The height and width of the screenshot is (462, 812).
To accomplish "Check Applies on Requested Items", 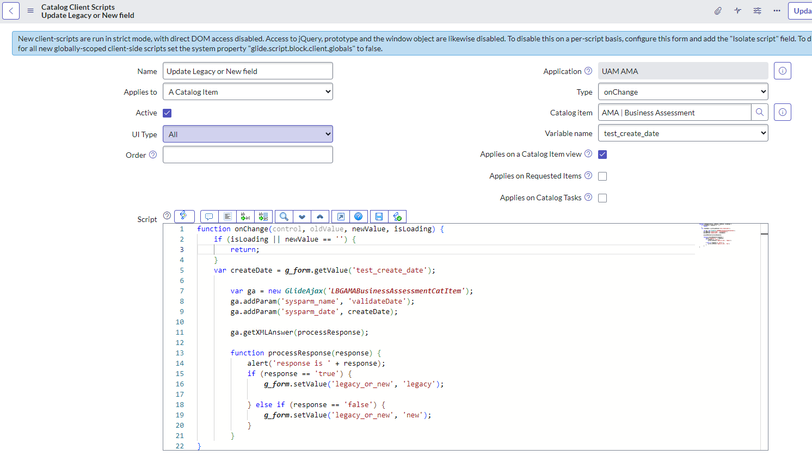I will pyautogui.click(x=602, y=176).
